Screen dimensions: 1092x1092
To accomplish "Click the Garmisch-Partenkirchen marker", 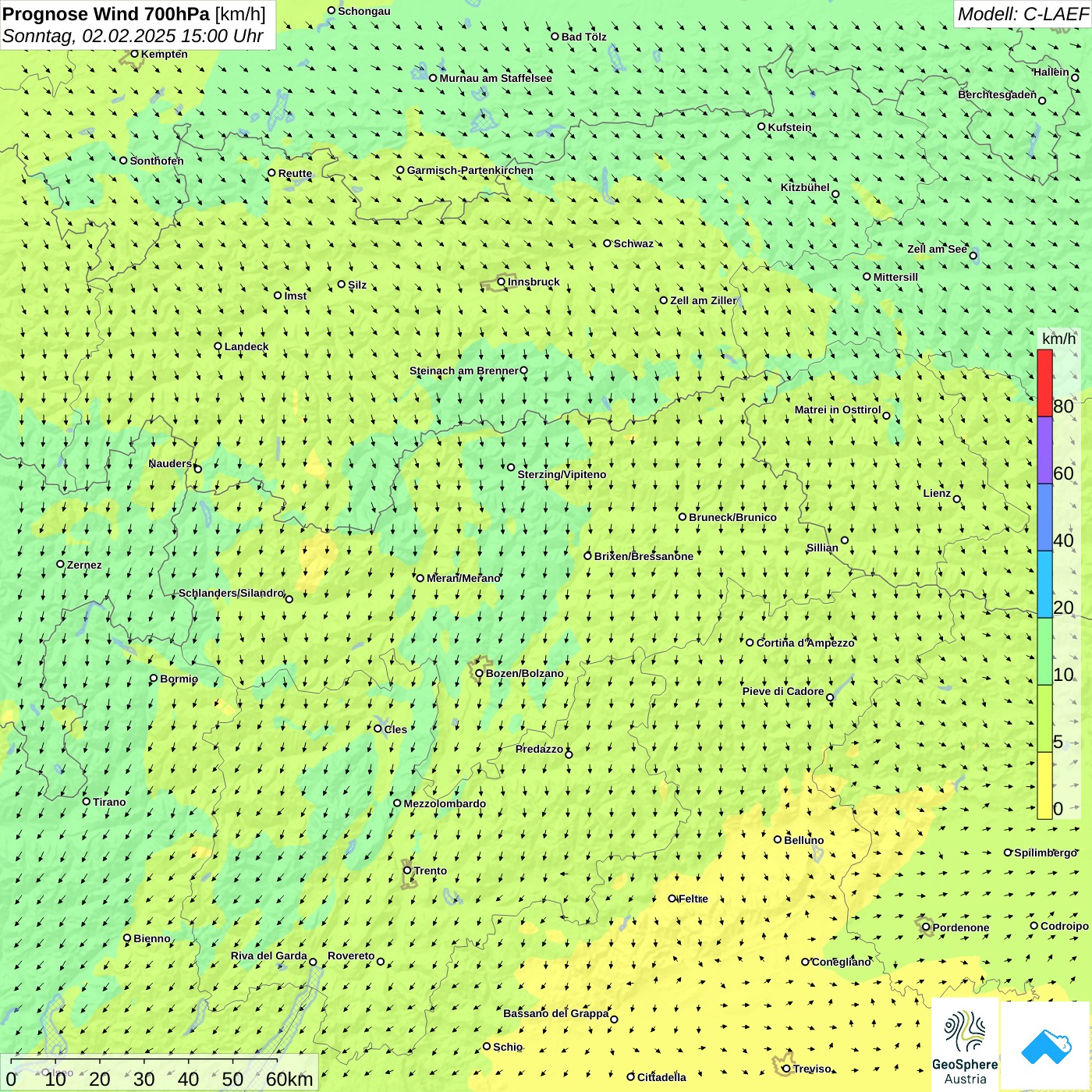I will (400, 170).
